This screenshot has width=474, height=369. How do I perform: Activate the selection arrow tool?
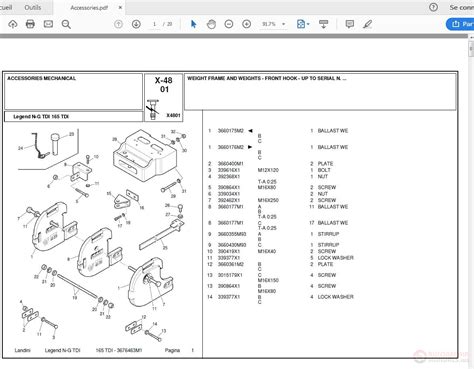pyautogui.click(x=193, y=24)
